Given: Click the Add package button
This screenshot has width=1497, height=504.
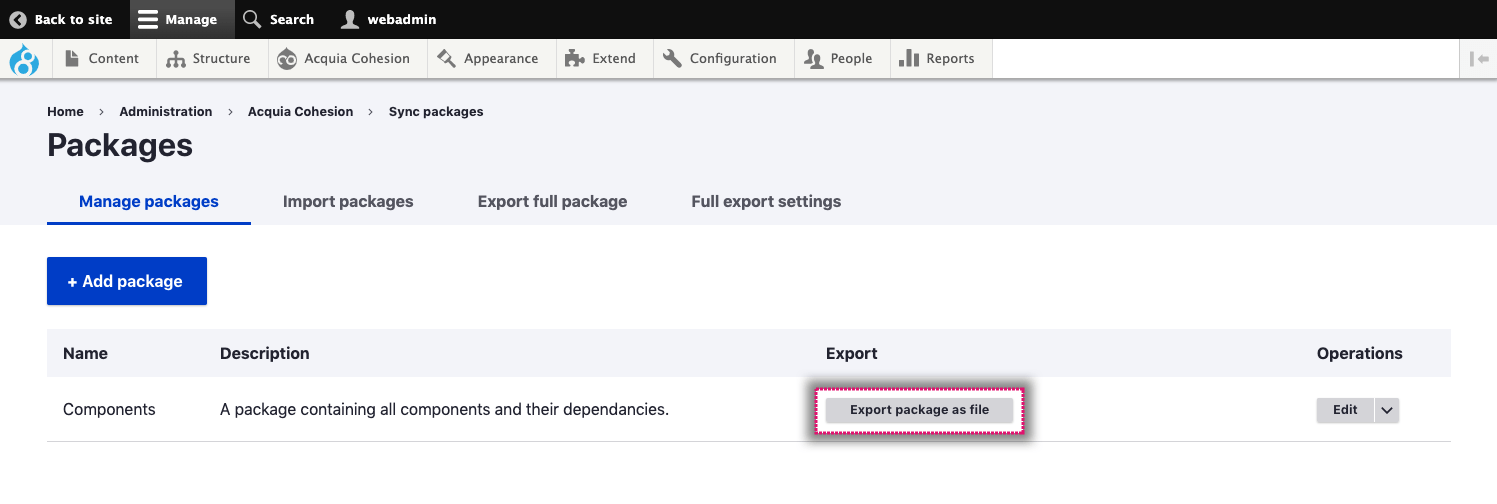Looking at the screenshot, I should pyautogui.click(x=127, y=281).
